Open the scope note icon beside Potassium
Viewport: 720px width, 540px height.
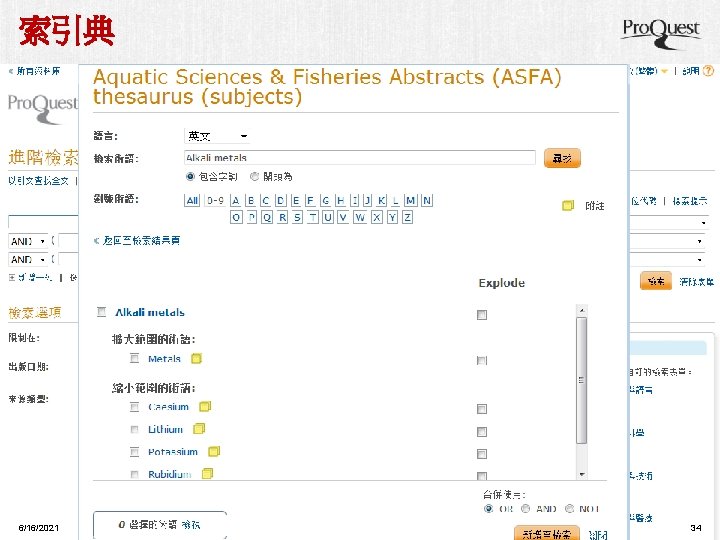point(214,451)
